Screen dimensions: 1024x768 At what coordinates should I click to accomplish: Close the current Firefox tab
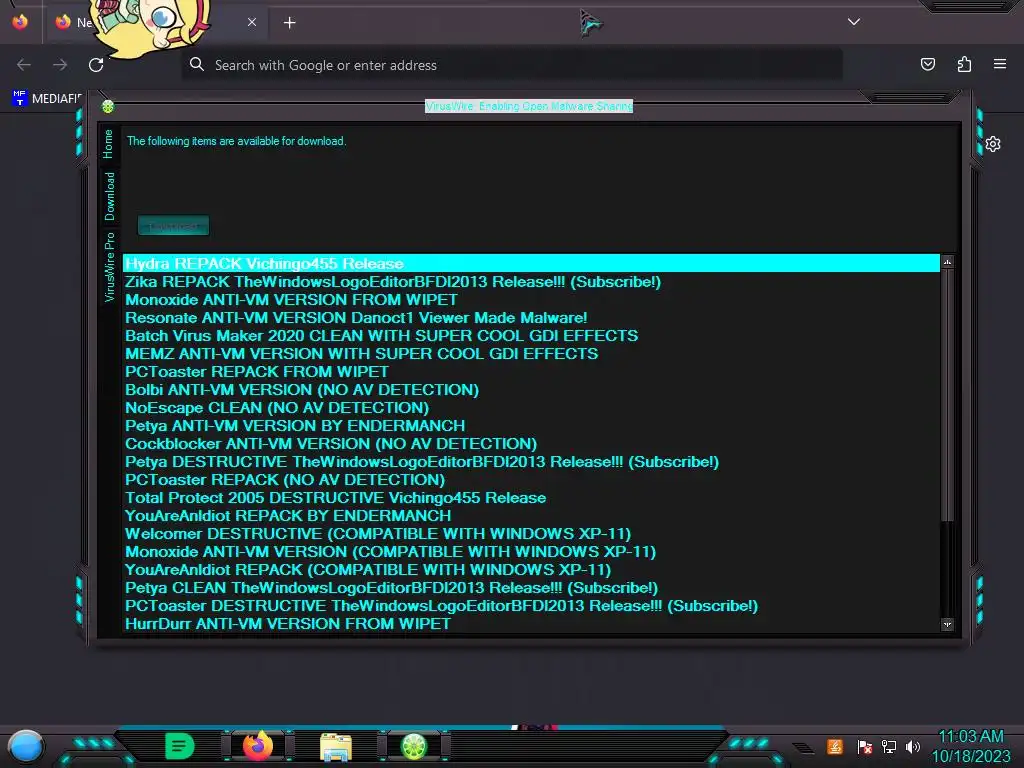pos(252,22)
